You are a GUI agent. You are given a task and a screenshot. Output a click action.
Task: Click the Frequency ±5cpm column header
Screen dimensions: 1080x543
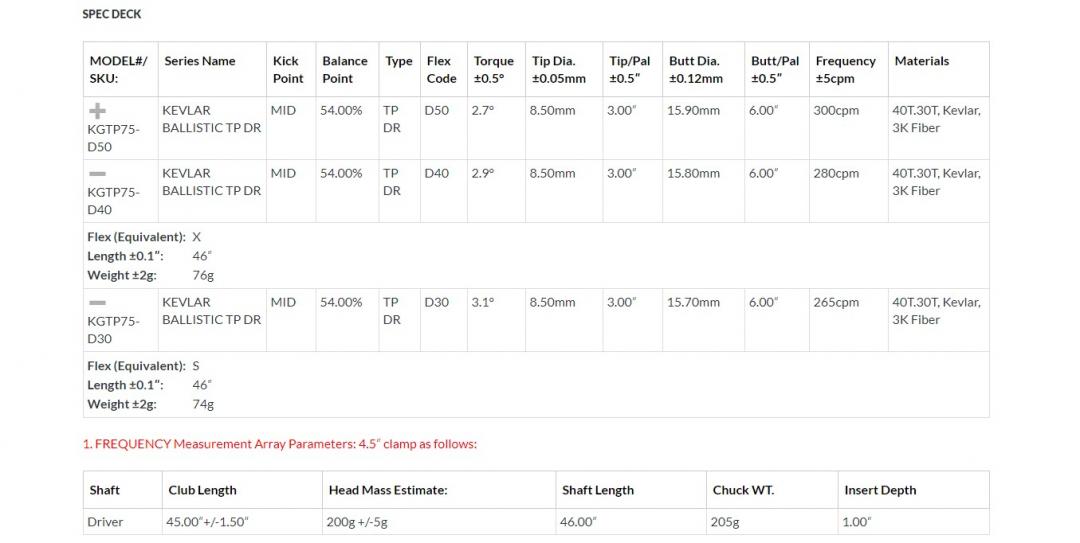click(x=845, y=70)
